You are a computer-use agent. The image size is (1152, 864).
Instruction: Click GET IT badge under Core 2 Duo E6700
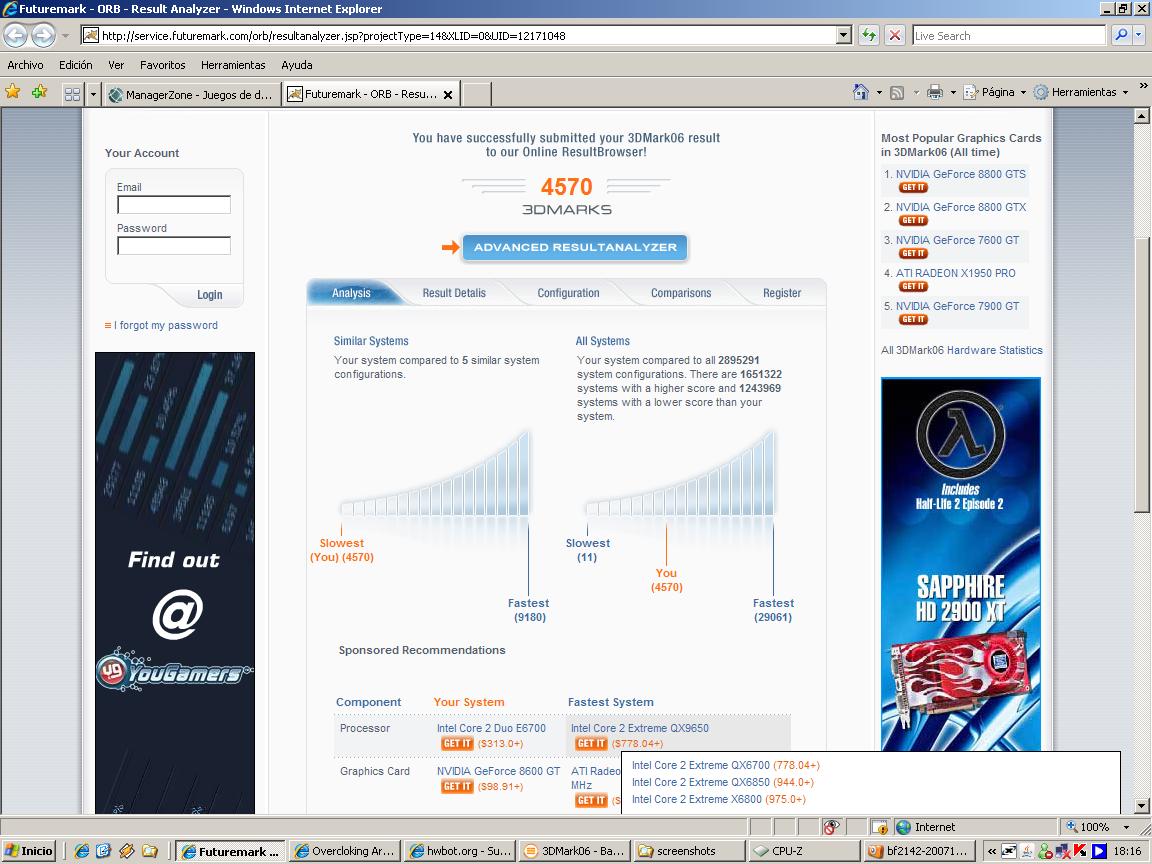(x=457, y=744)
